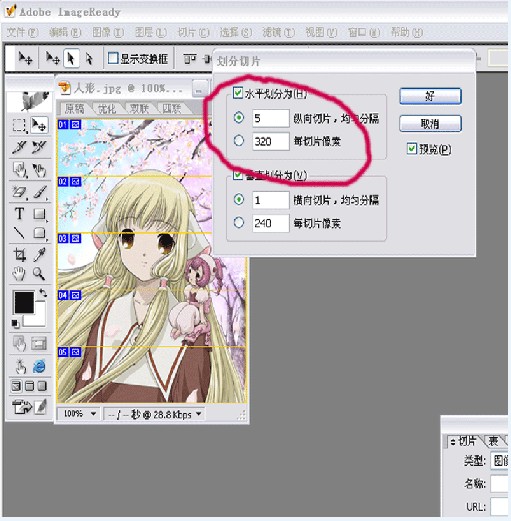Select the Rounded Rectangle tool

[x=39, y=233]
